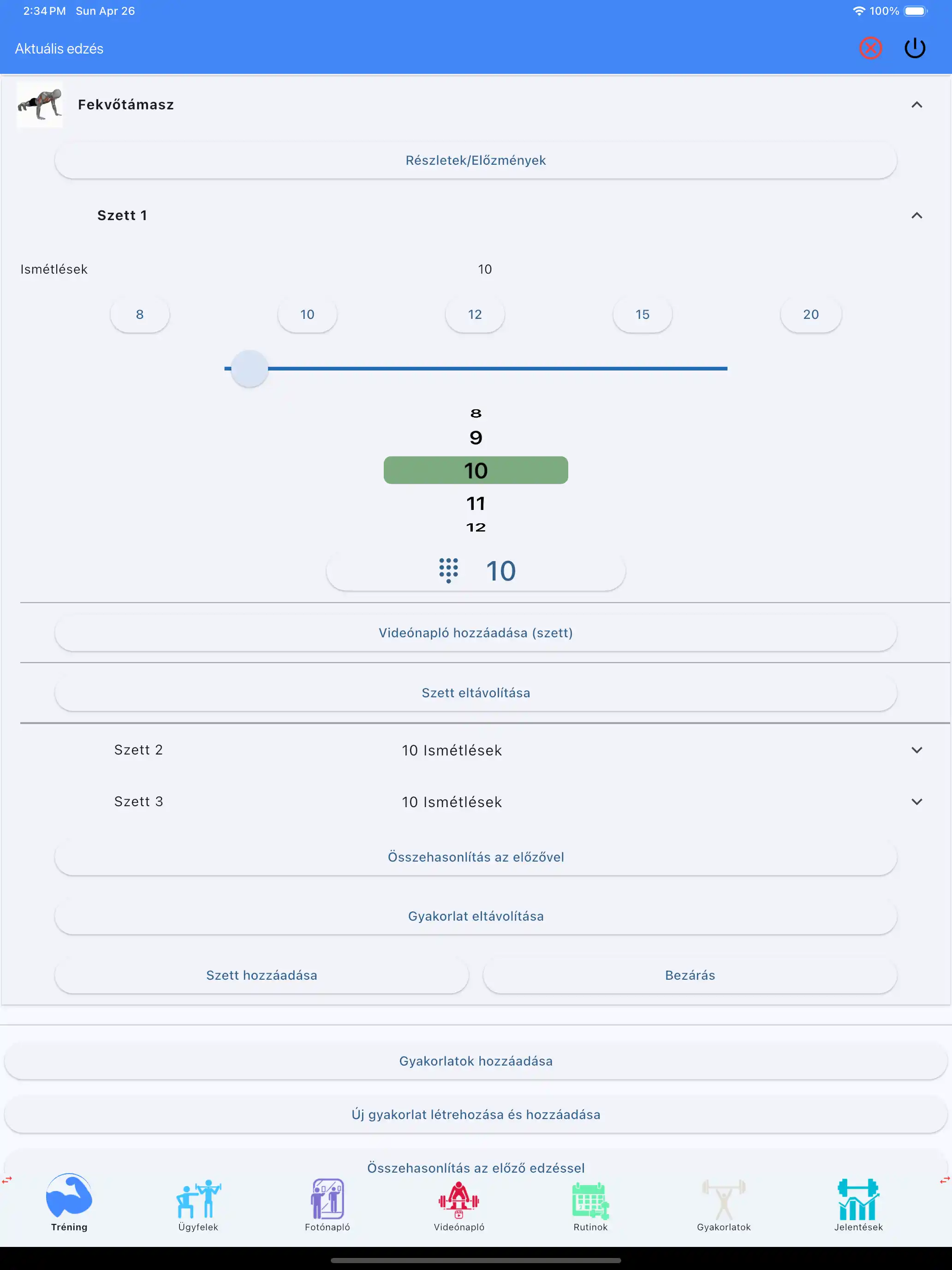Select the 15 reps preset chip
This screenshot has width=952, height=1270.
click(x=642, y=315)
